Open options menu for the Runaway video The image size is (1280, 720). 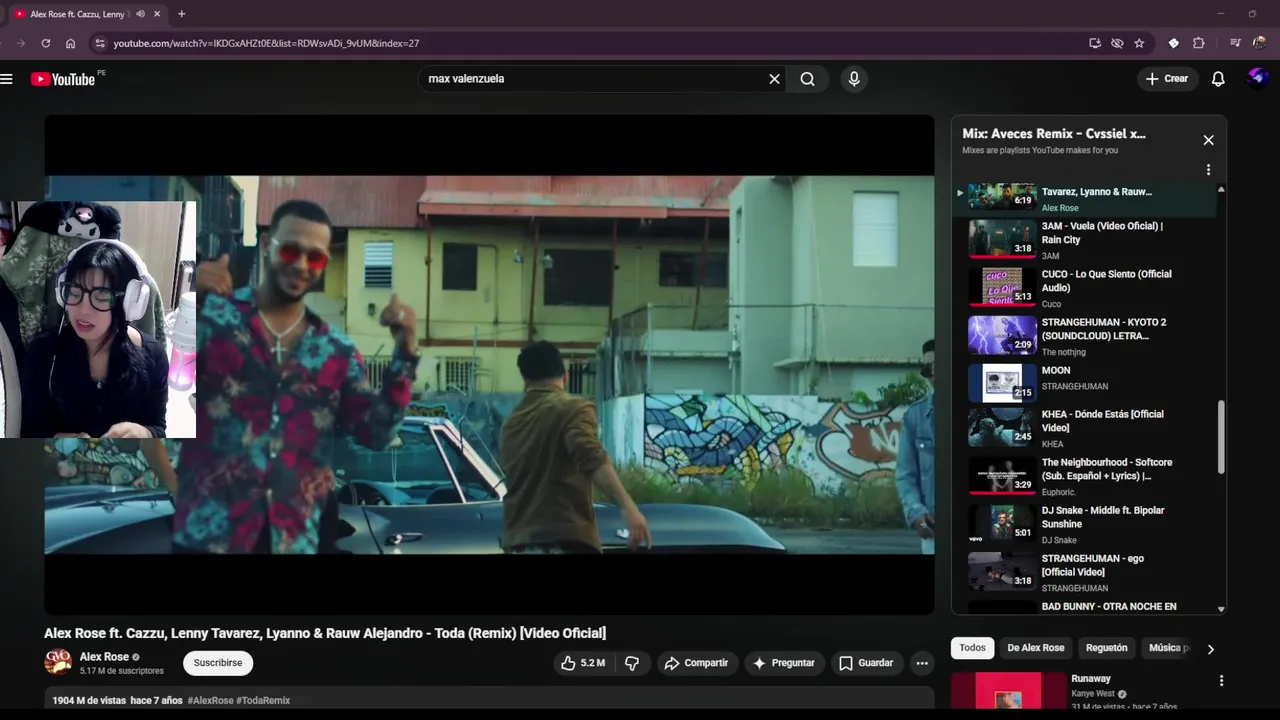click(x=1221, y=681)
